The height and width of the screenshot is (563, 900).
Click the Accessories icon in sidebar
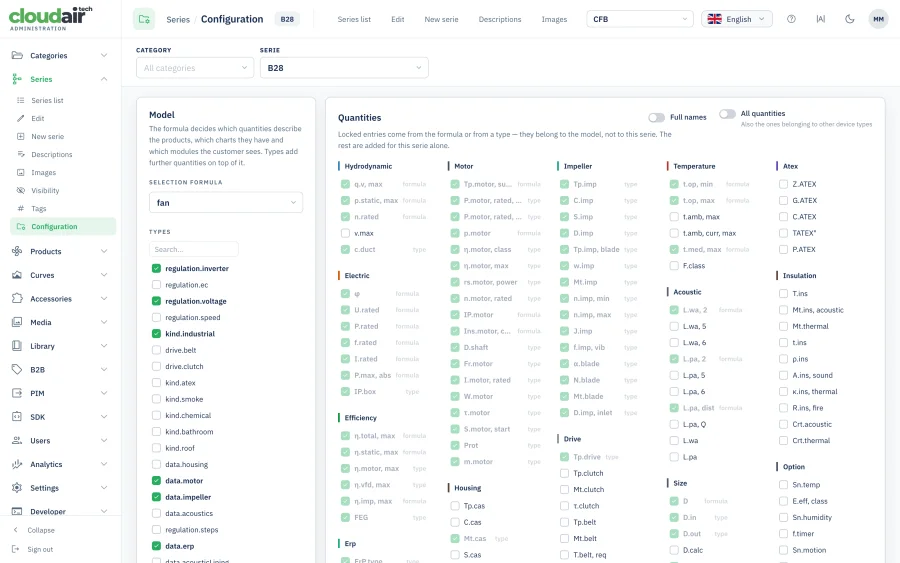17,298
